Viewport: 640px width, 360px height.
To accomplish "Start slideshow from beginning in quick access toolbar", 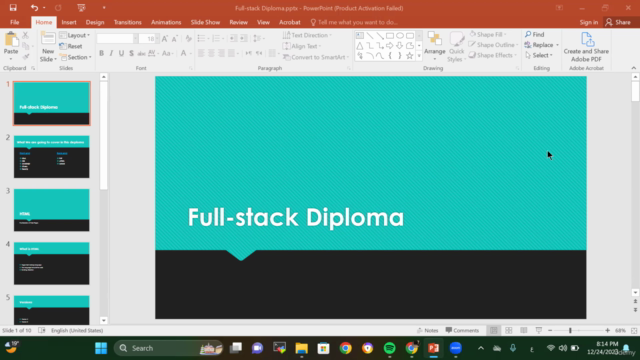I will point(81,8).
